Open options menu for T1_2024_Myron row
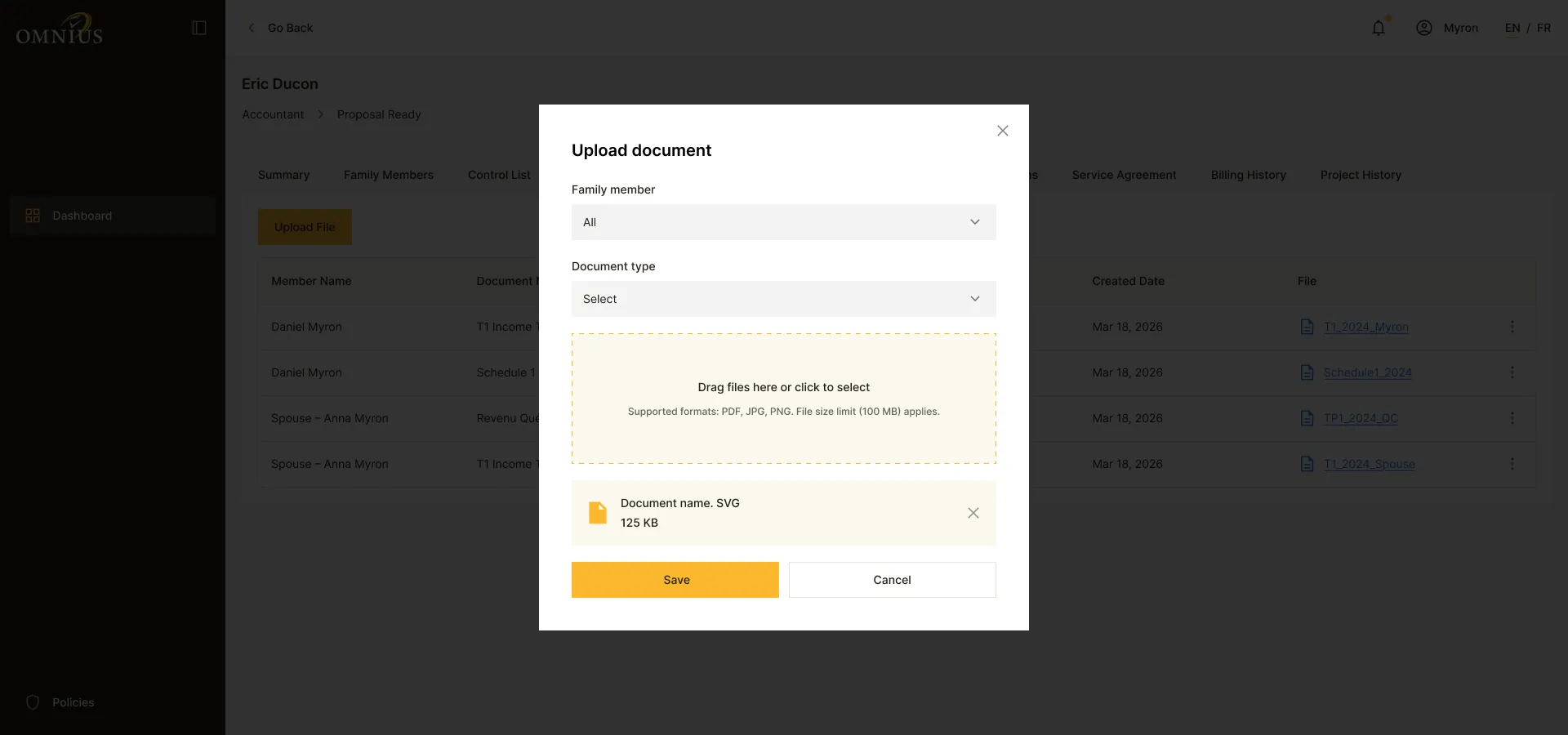Image resolution: width=1568 pixels, height=735 pixels. (x=1512, y=327)
